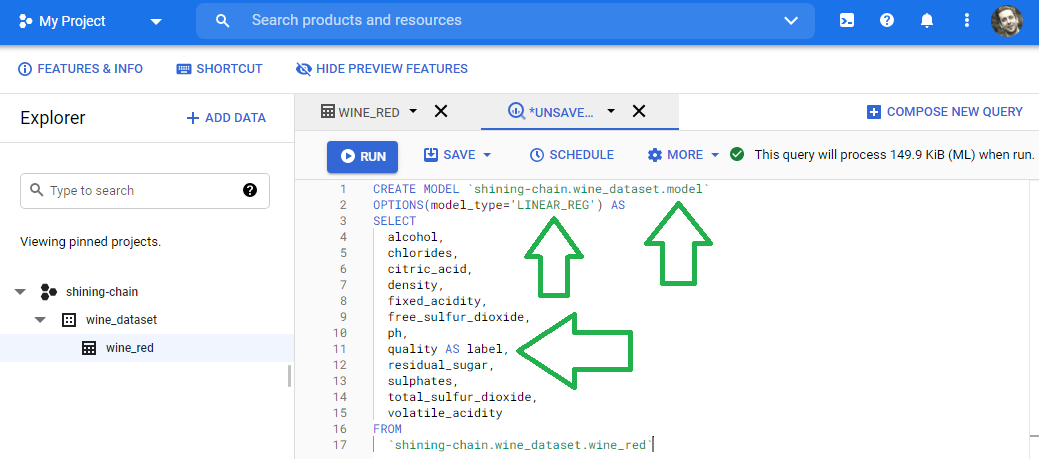Expand the search bar dropdown arrow

click(x=791, y=21)
